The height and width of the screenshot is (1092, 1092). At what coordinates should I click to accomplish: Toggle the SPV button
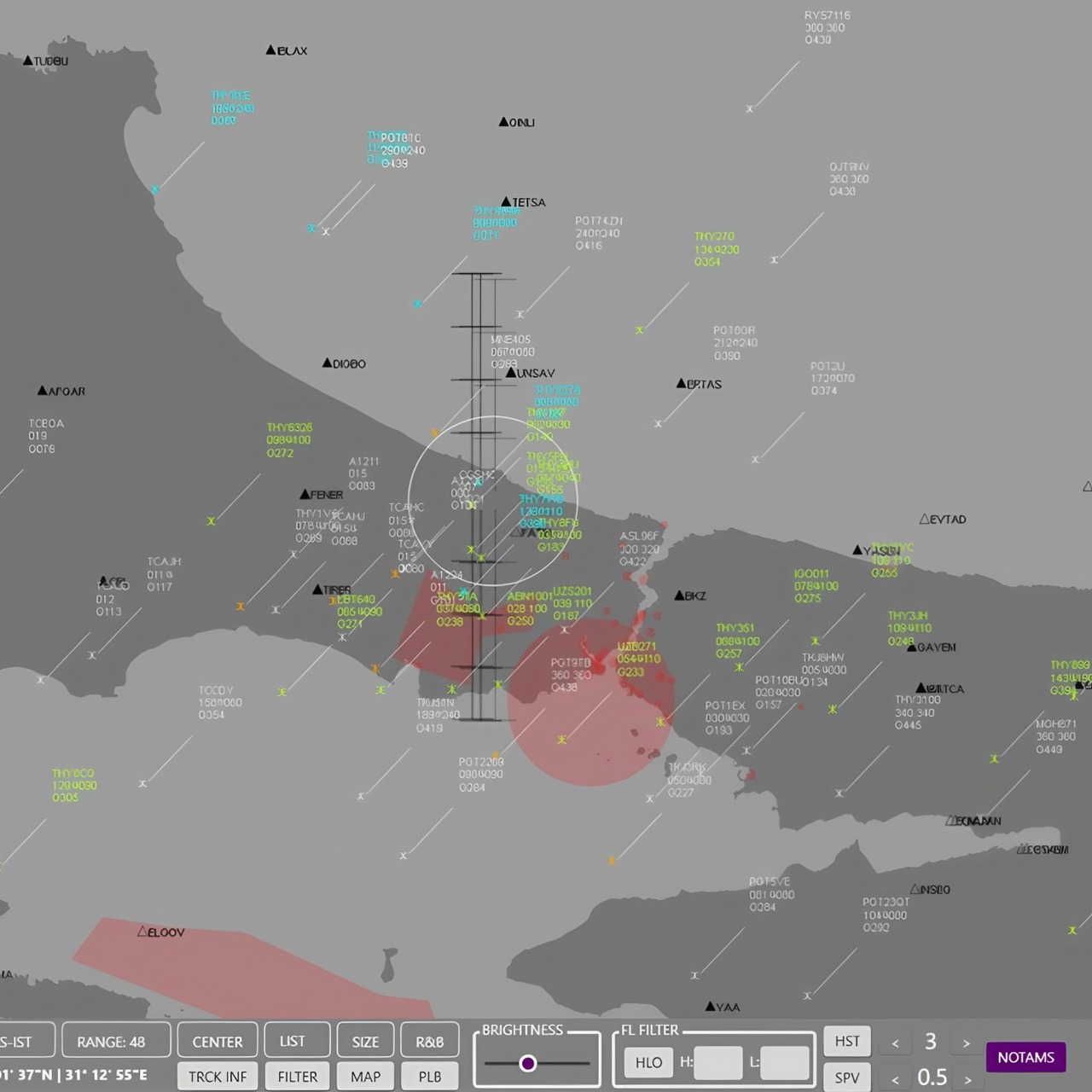point(846,1077)
